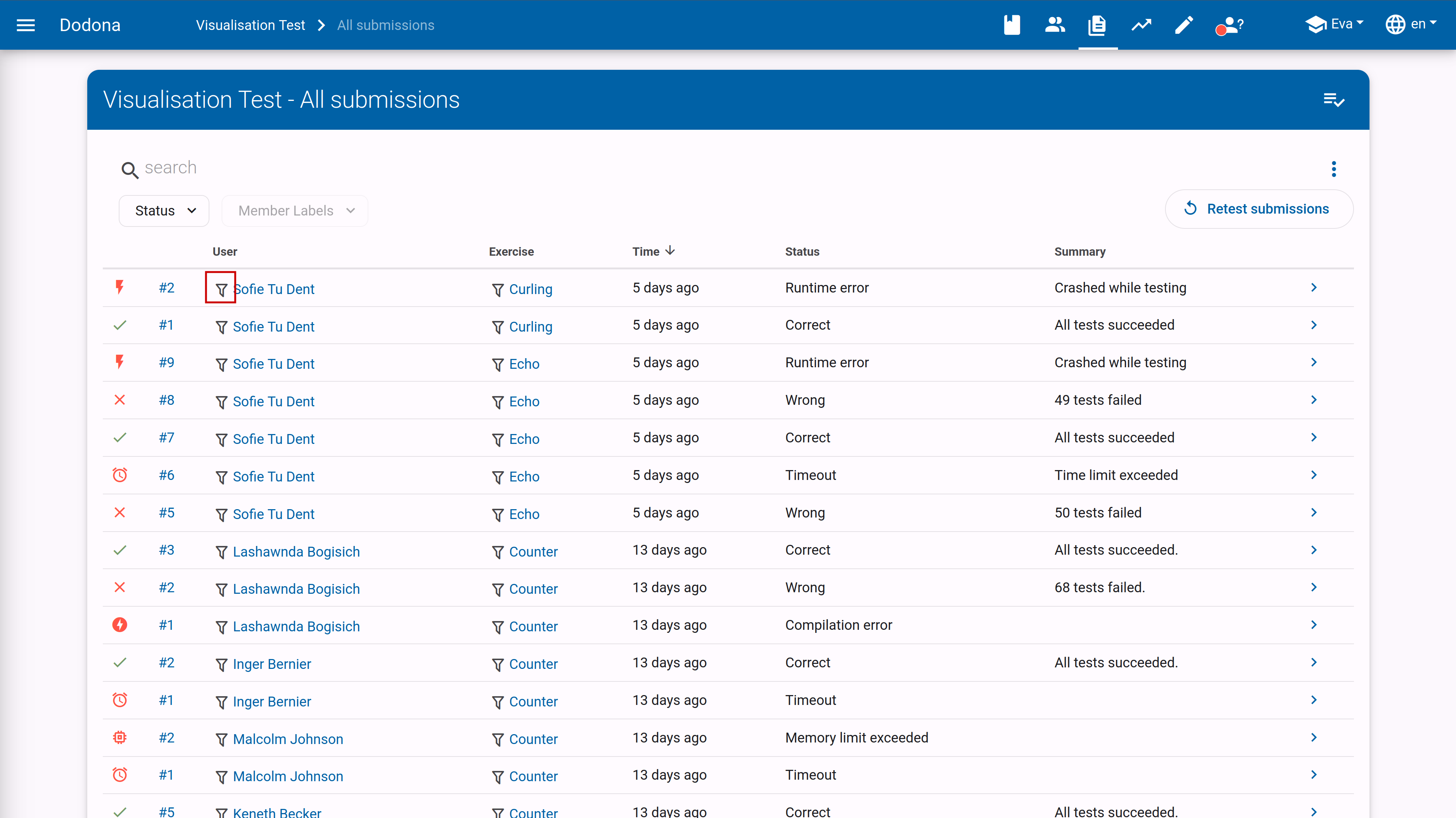Open submission #7 link for Echo

[166, 437]
